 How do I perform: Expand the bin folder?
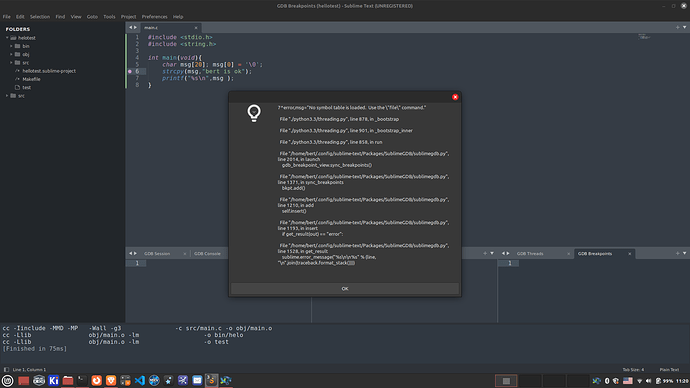11,46
